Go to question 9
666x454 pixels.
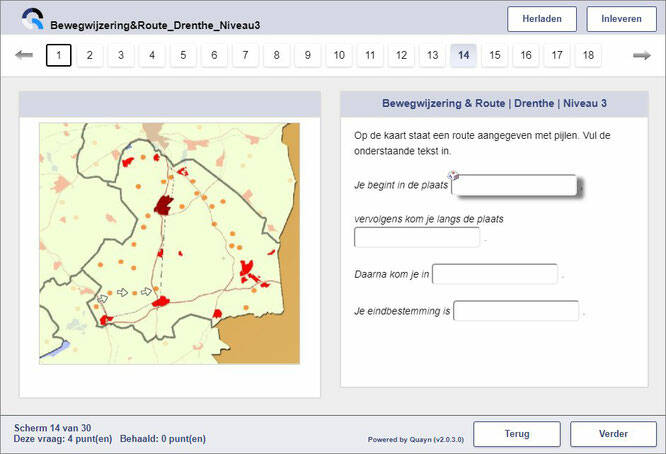308,55
